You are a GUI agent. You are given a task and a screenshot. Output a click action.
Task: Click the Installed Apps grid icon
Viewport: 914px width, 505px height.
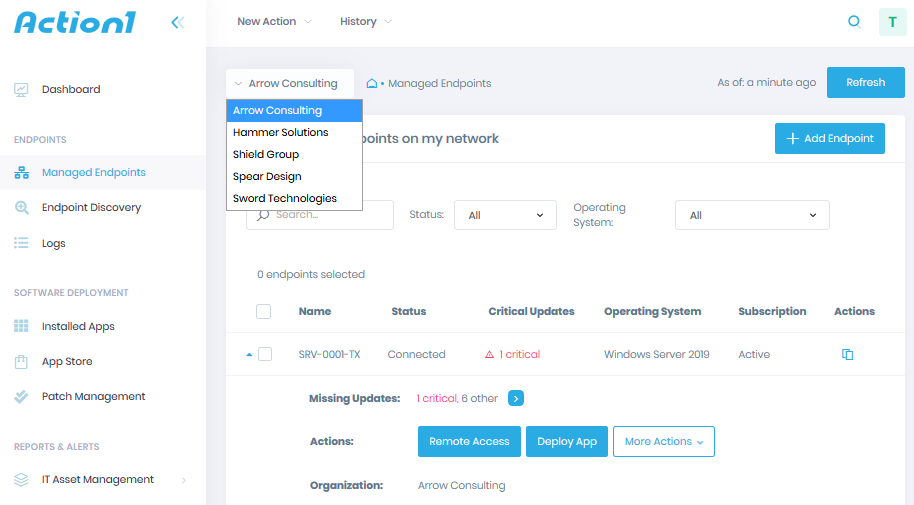(x=21, y=326)
